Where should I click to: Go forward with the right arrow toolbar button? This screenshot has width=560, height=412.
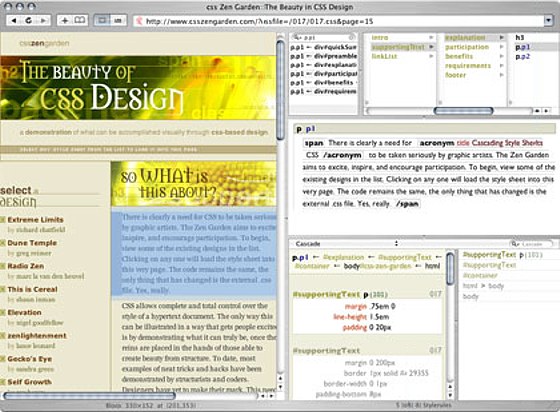point(43,21)
